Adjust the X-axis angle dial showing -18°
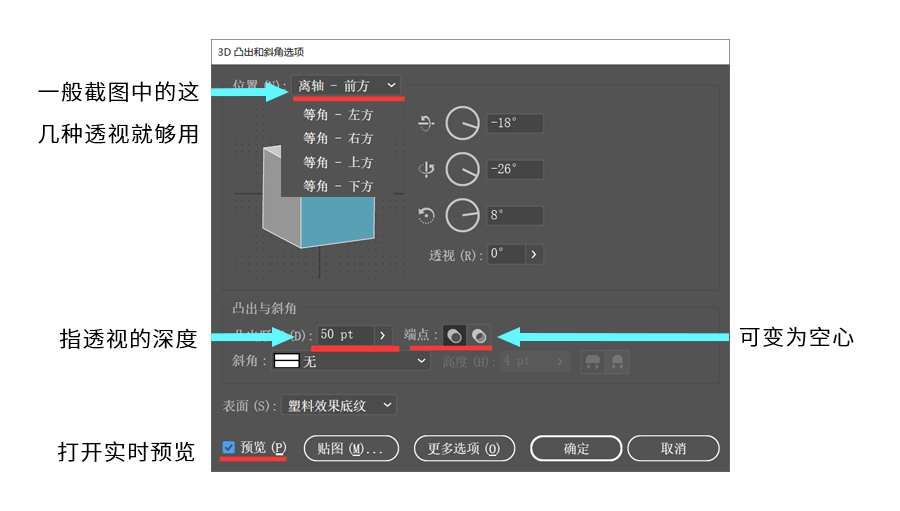The width and height of the screenshot is (900, 511). pyautogui.click(x=463, y=123)
